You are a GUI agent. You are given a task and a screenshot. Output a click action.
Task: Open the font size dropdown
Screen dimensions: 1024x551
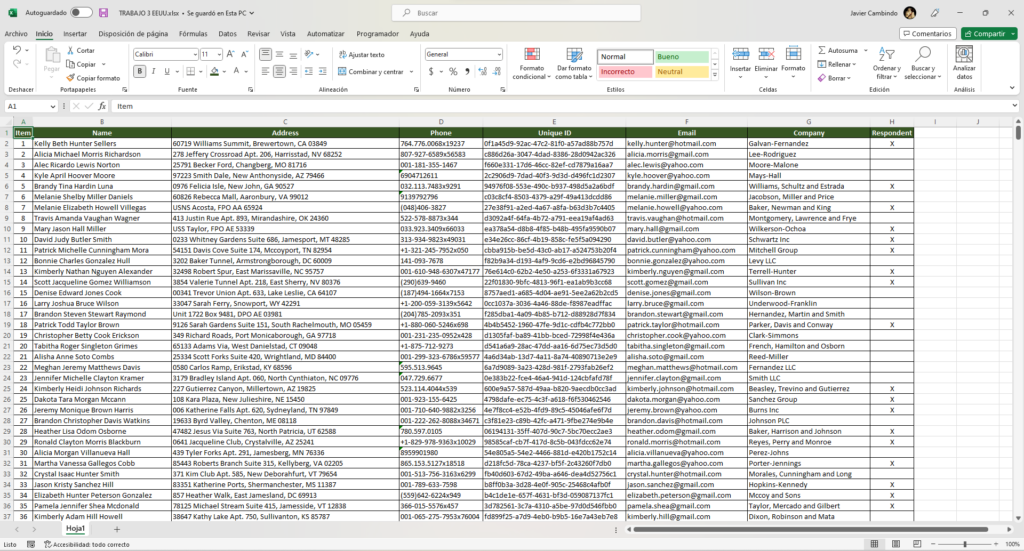coord(219,54)
